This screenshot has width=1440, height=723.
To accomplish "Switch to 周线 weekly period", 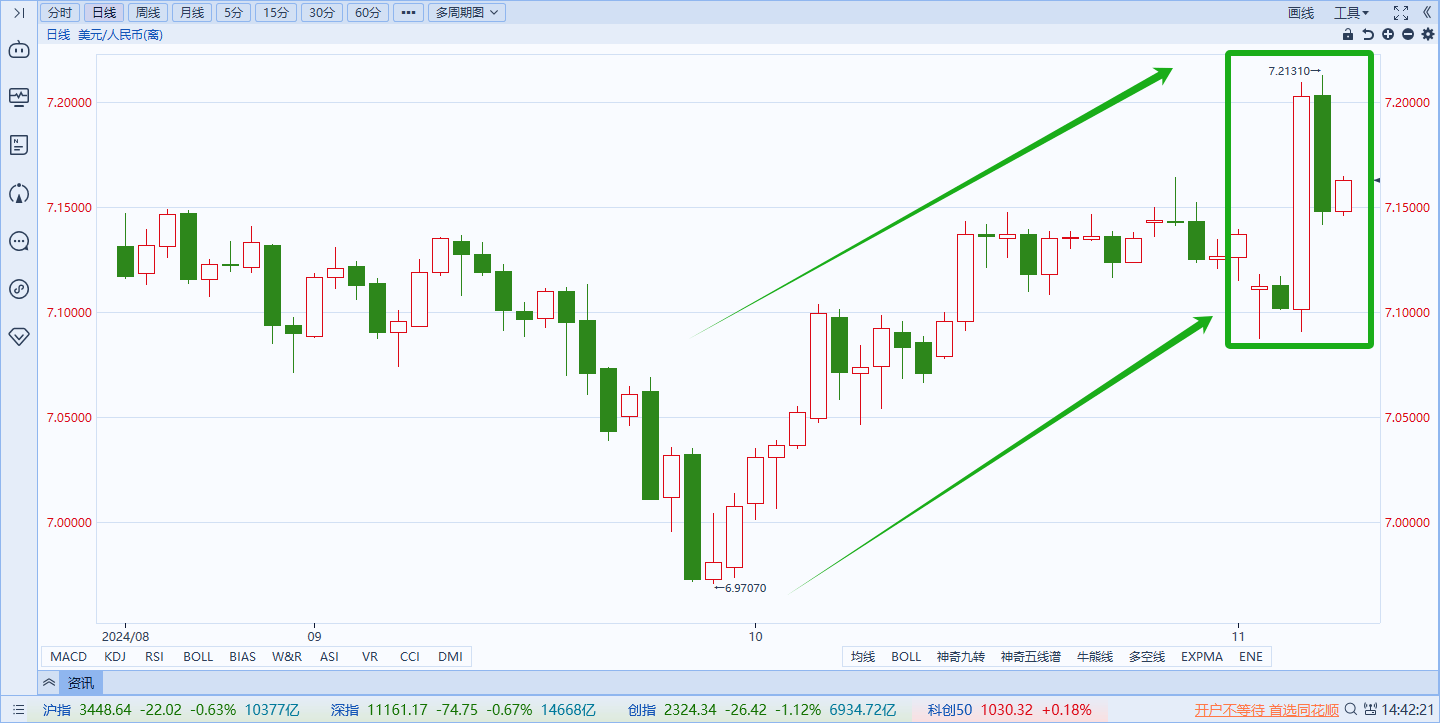I will click(x=147, y=13).
